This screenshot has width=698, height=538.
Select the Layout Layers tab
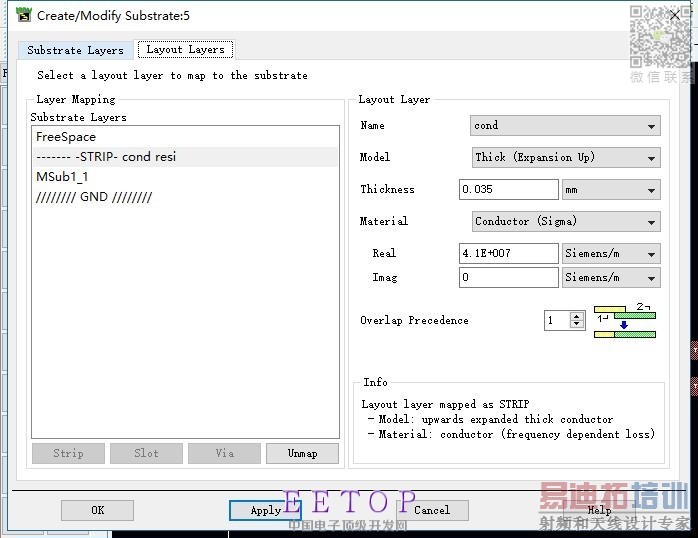(185, 49)
